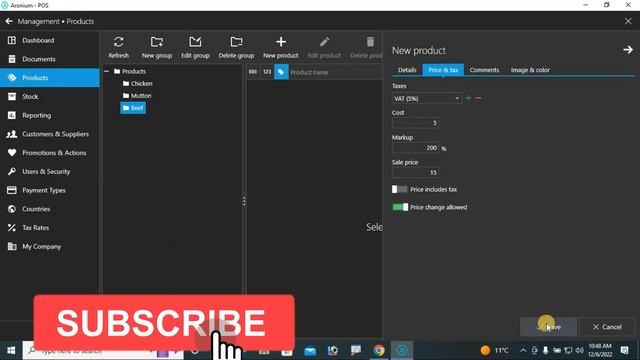Select the Chicken group
The width and height of the screenshot is (640, 360).
tap(138, 84)
